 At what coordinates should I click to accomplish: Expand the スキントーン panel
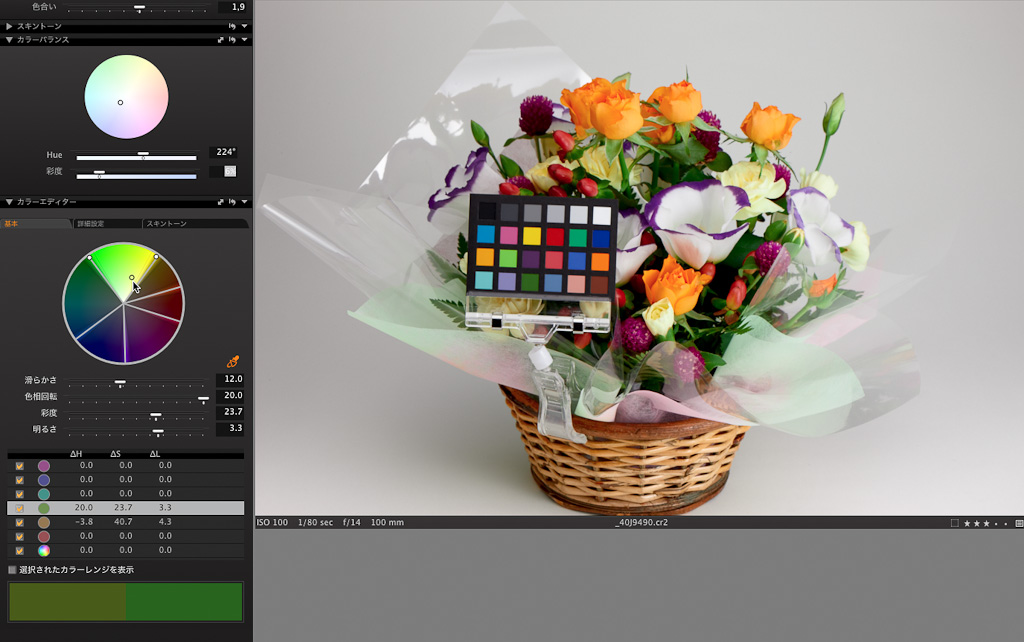[x=9, y=26]
